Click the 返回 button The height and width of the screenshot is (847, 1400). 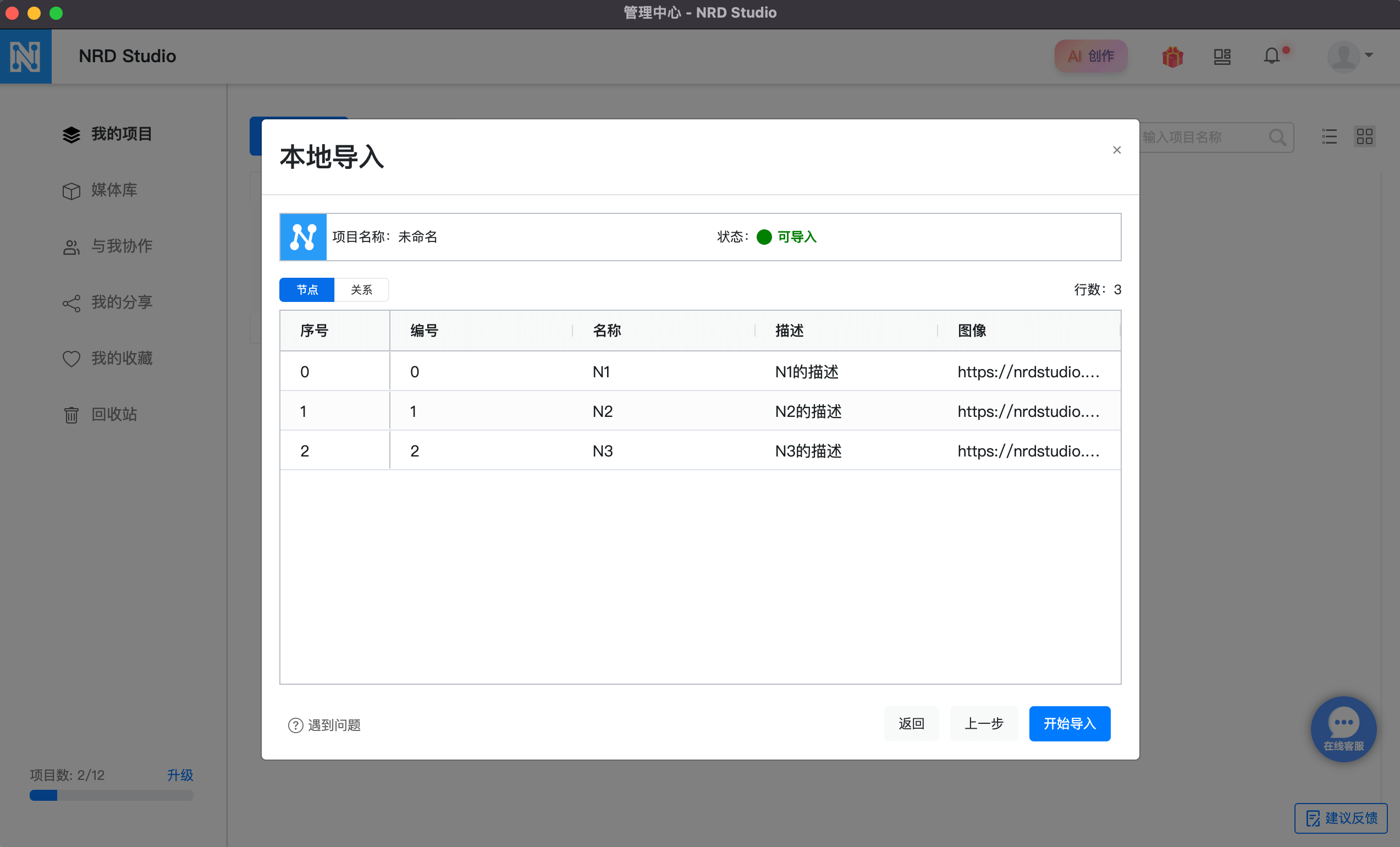coord(911,723)
